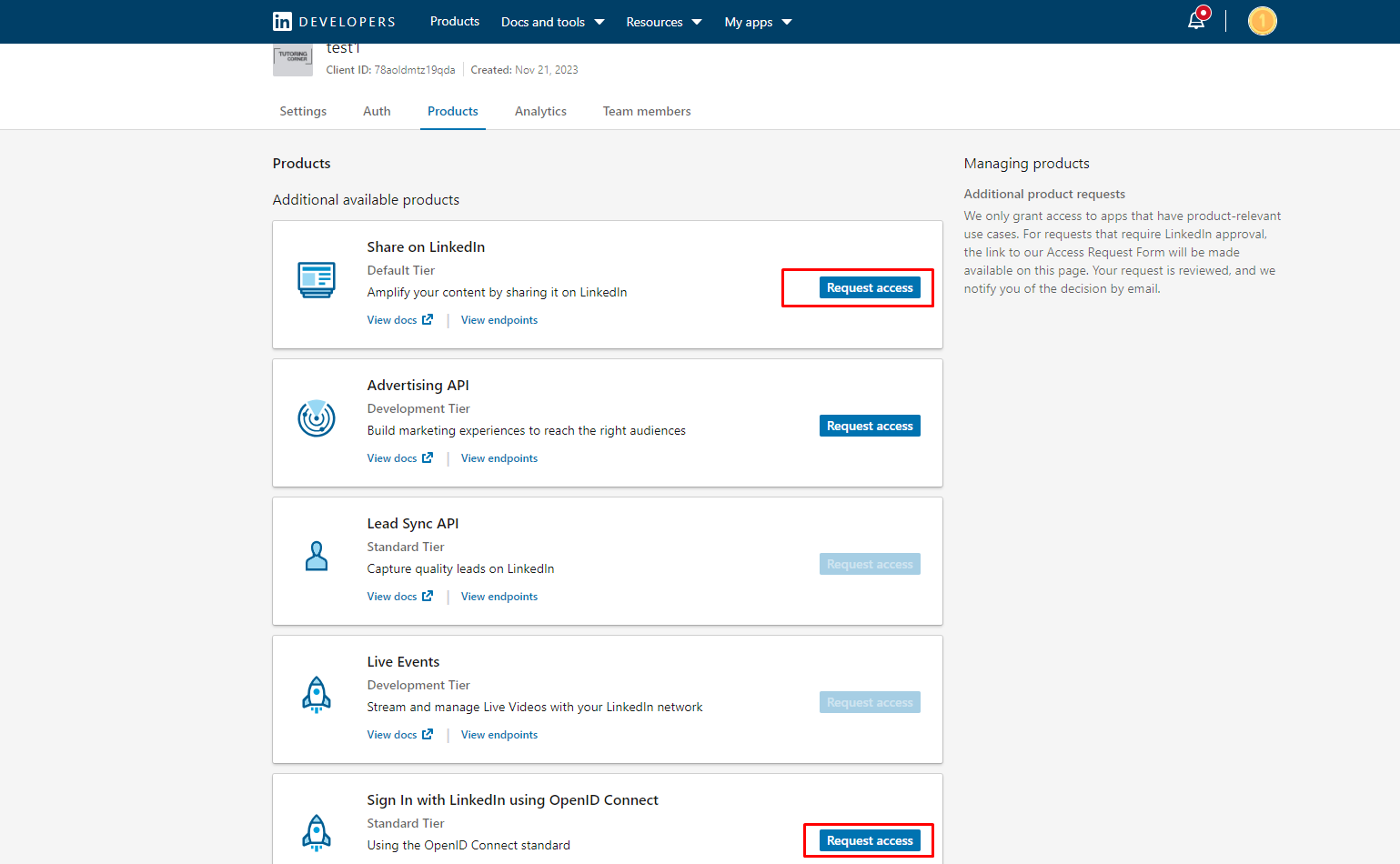Viewport: 1400px width, 864px height.
Task: Request access for Sign In with OpenID Connect
Action: [x=867, y=840]
